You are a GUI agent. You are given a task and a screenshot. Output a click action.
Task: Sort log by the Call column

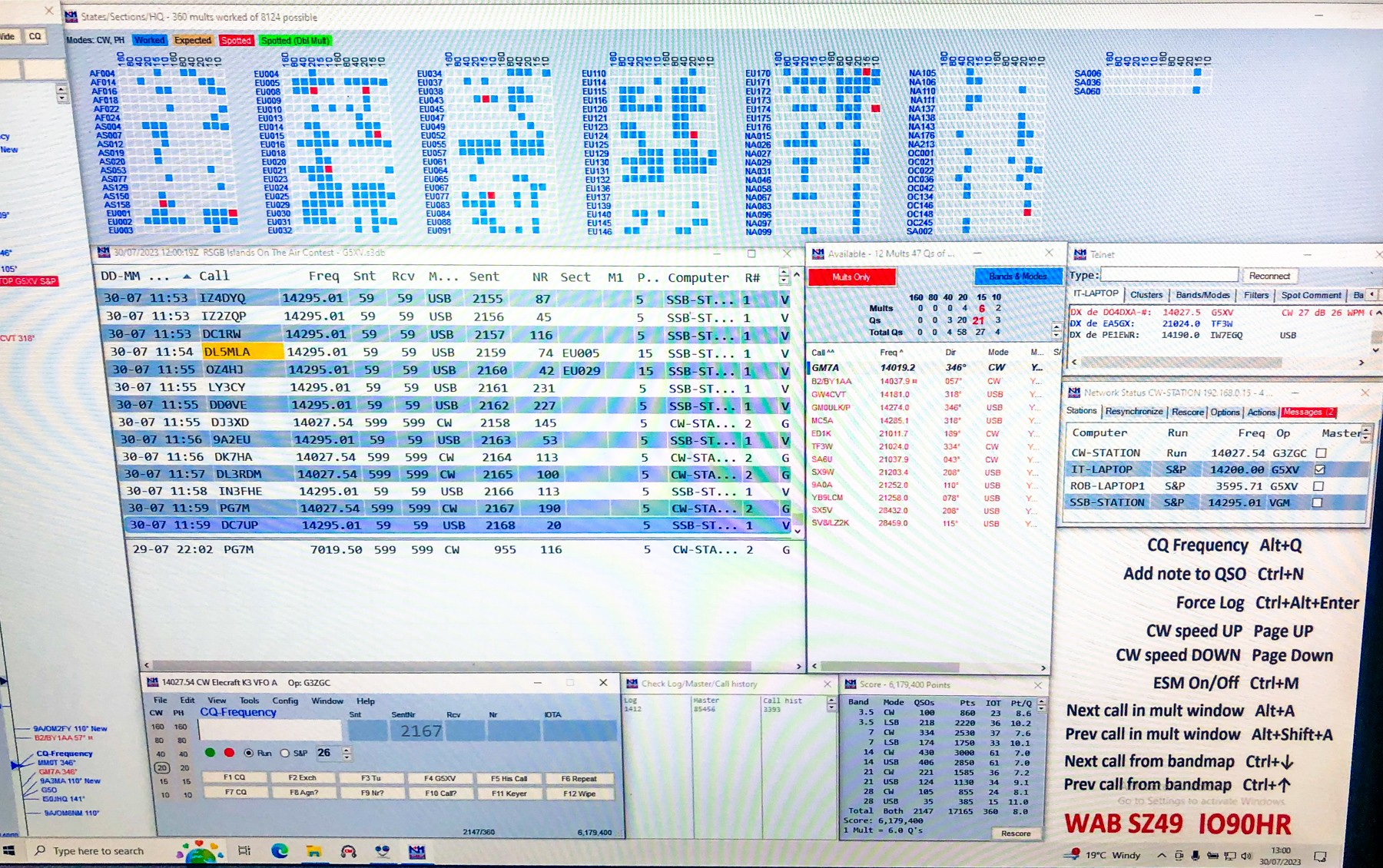click(214, 276)
